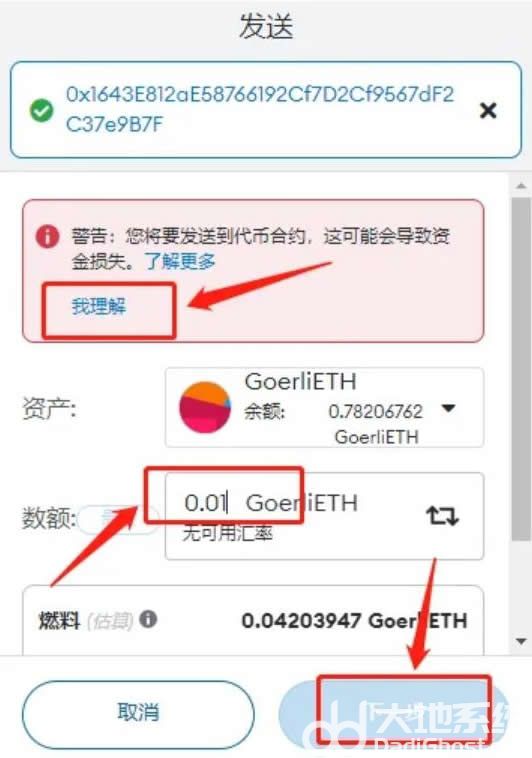Click the scrollbar down arrow

point(521,641)
